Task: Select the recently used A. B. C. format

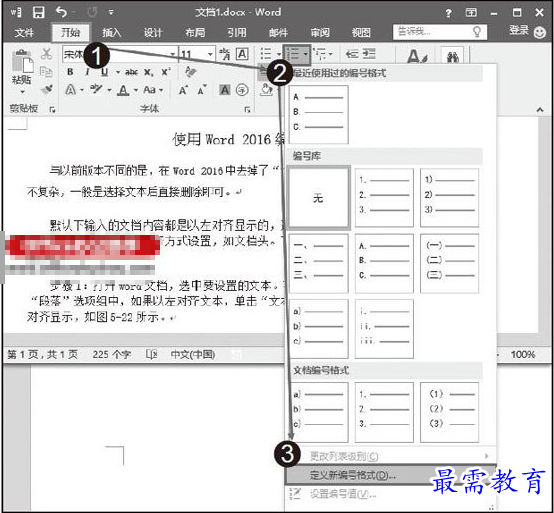Action: tap(318, 114)
